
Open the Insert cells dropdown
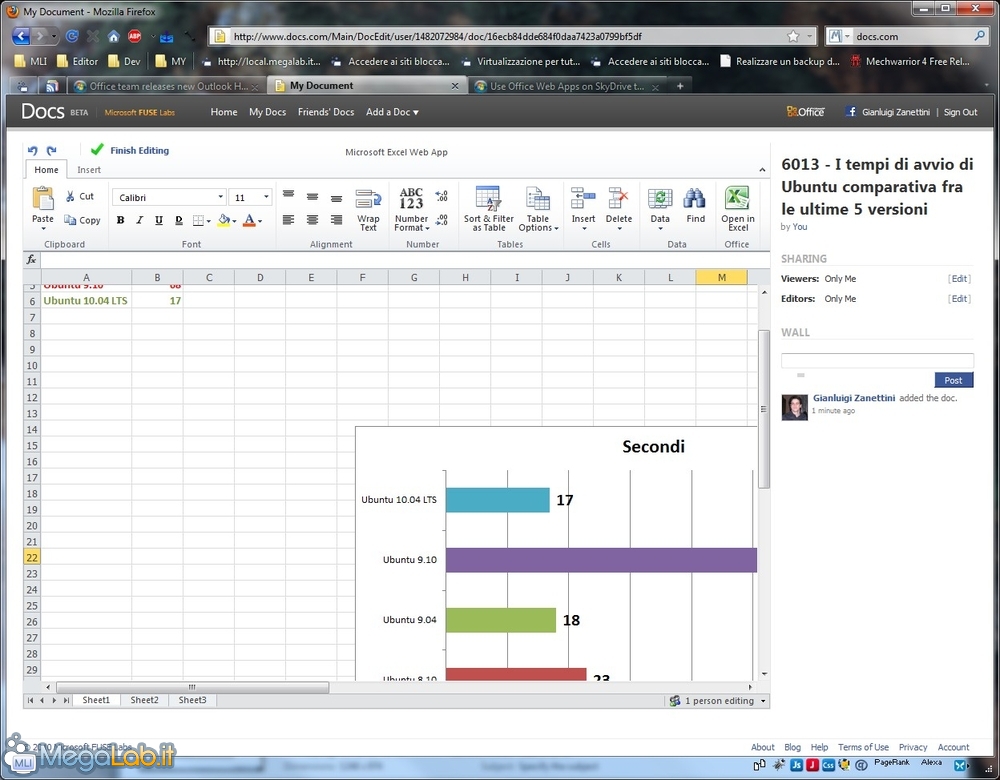coord(583,209)
